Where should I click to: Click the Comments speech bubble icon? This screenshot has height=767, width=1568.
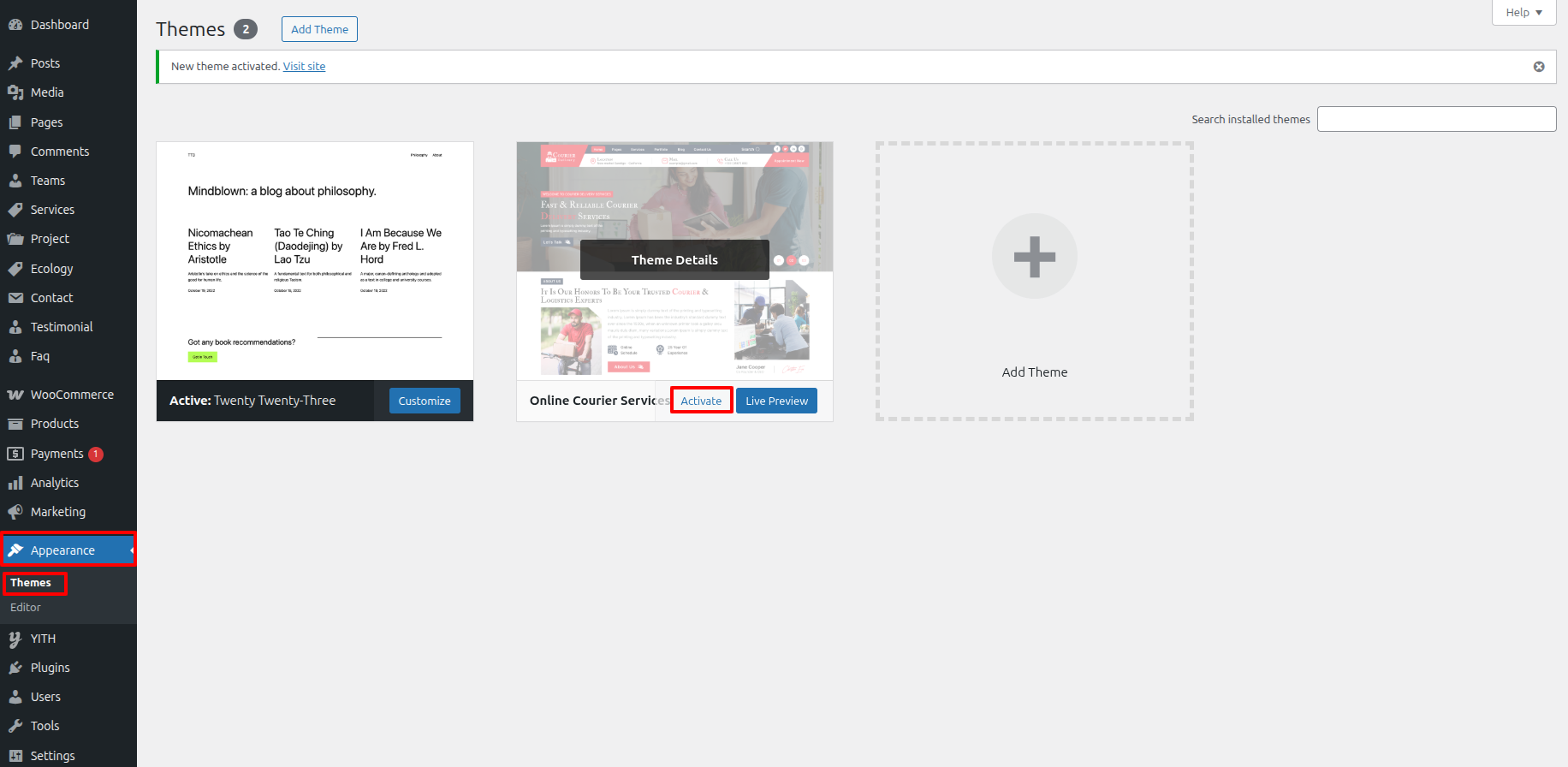point(15,152)
